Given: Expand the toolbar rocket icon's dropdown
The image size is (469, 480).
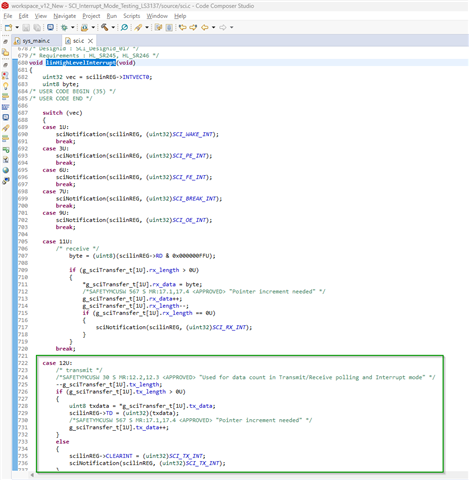Looking at the screenshot, I should pyautogui.click(x=147, y=27).
